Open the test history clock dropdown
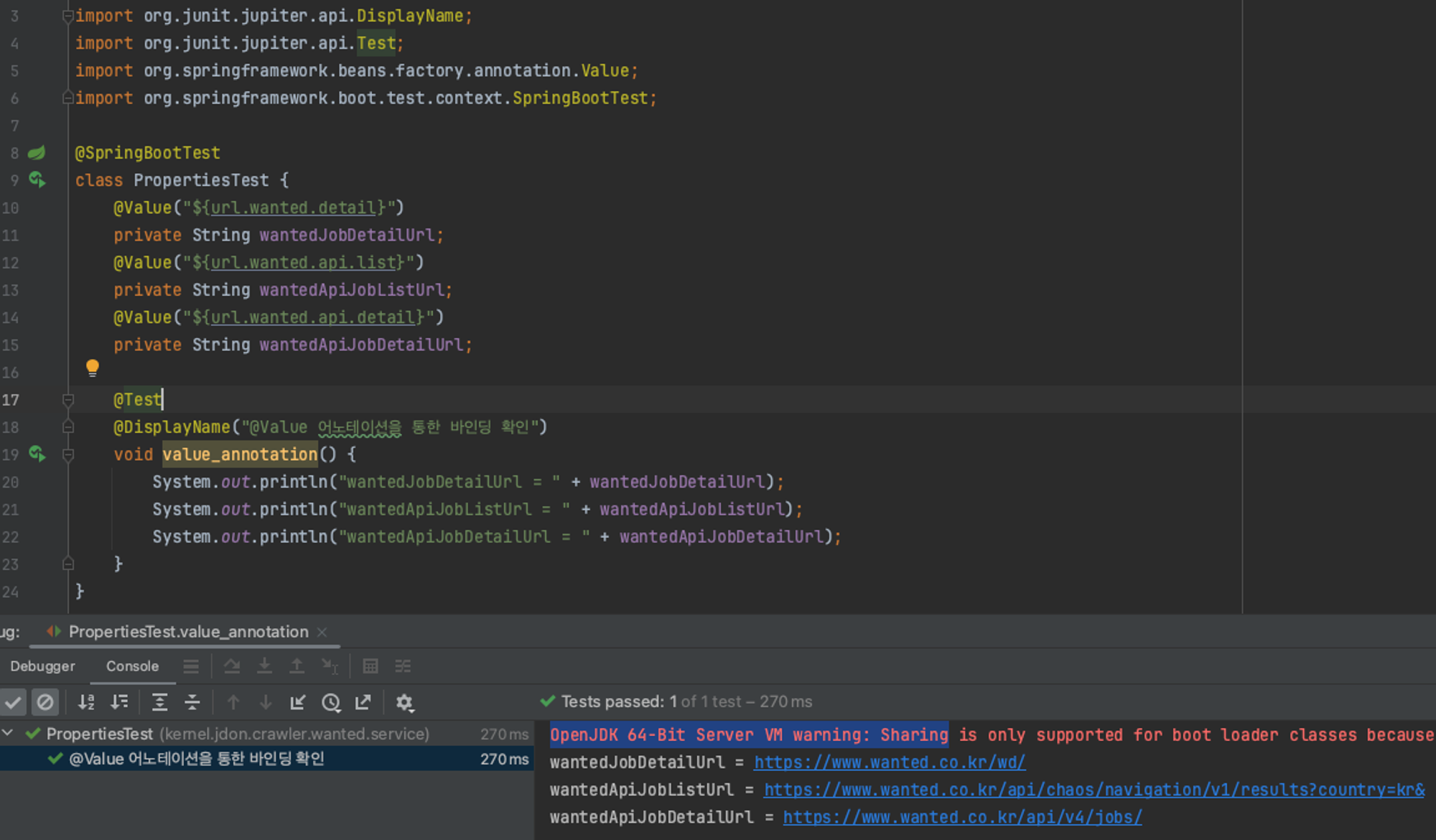1436x840 pixels. (x=330, y=702)
